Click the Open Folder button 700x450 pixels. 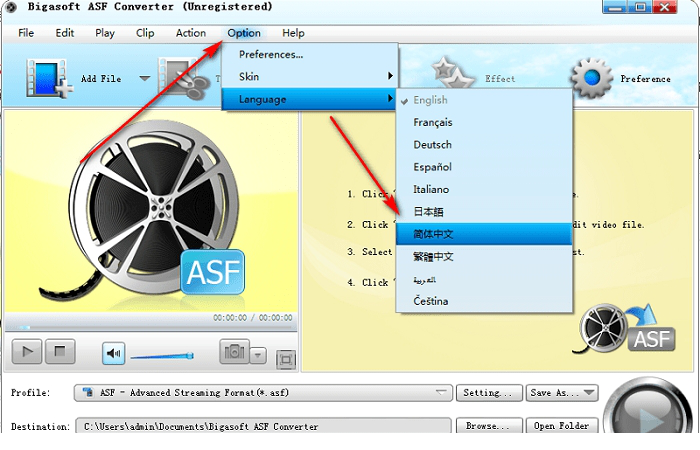coord(559,426)
